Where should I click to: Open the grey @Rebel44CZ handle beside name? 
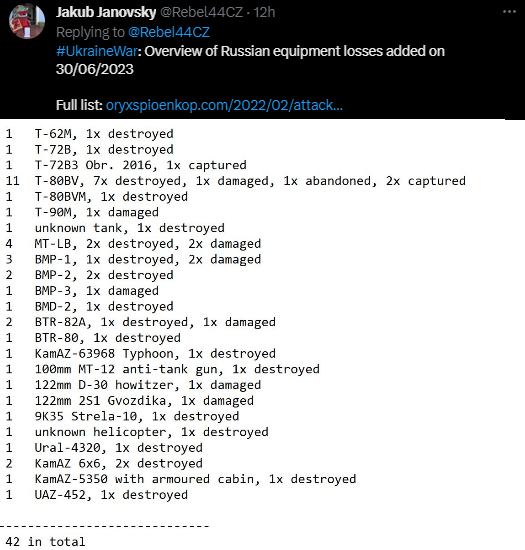point(201,12)
